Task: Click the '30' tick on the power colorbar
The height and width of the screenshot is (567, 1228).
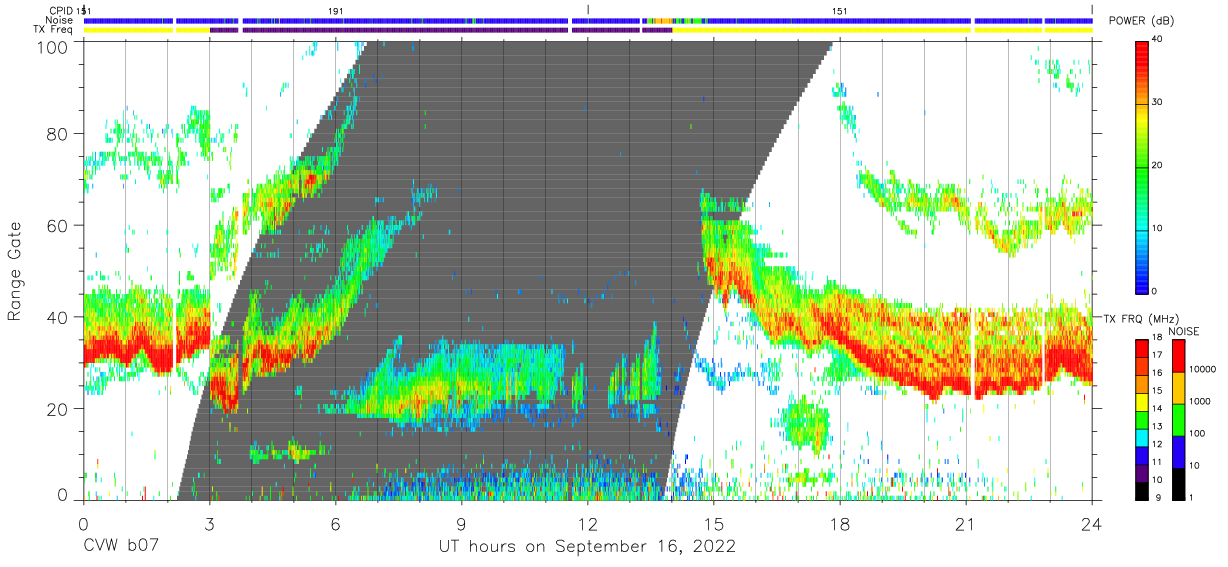Action: (1159, 103)
